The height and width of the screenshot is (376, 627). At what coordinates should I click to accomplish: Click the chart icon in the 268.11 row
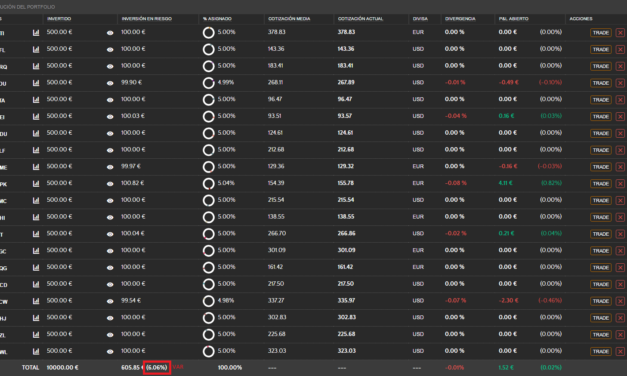coord(36,83)
